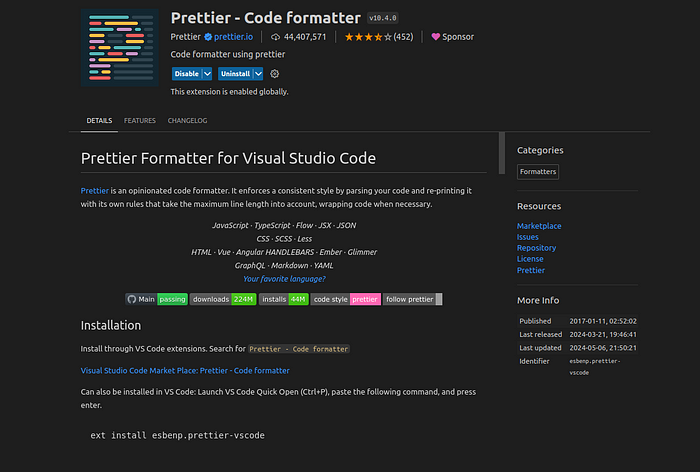Click the heart Sponsor icon

tap(436, 37)
